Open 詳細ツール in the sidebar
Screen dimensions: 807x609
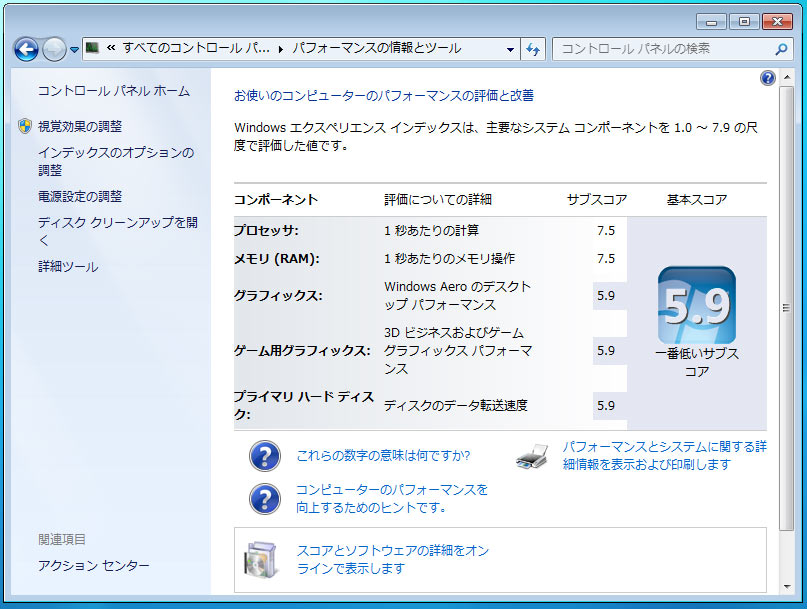point(68,267)
